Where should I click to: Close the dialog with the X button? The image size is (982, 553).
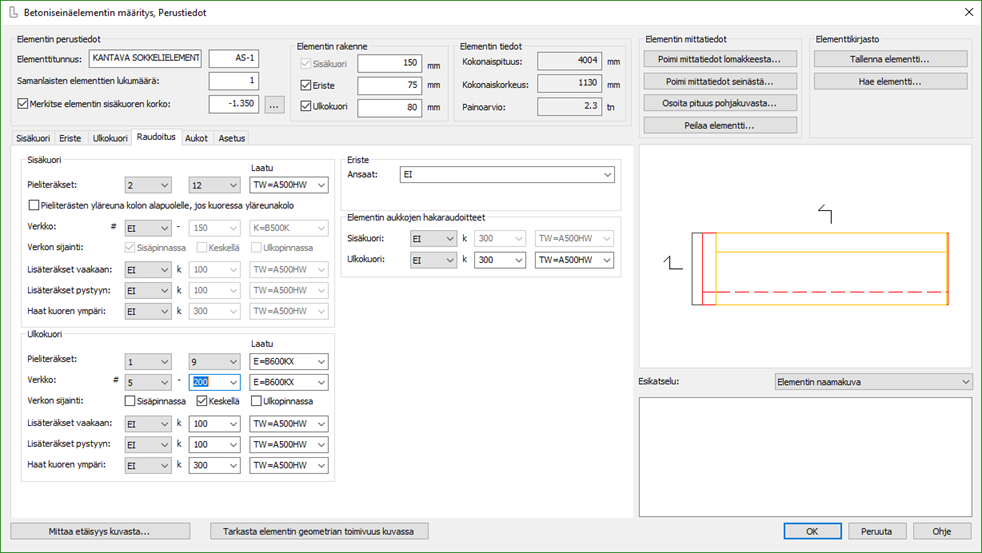[x=967, y=12]
